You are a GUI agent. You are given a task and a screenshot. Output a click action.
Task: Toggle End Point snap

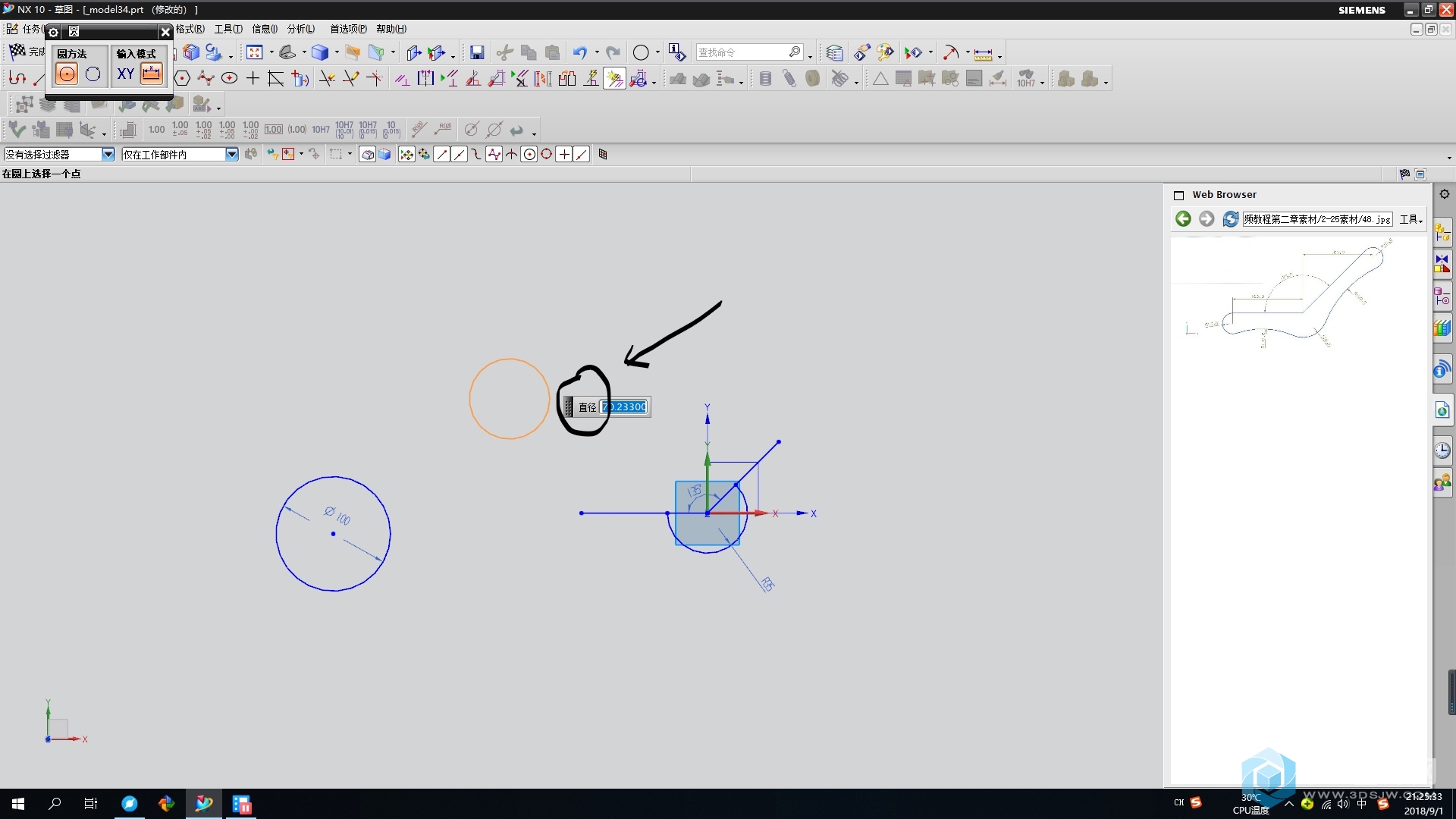click(442, 154)
